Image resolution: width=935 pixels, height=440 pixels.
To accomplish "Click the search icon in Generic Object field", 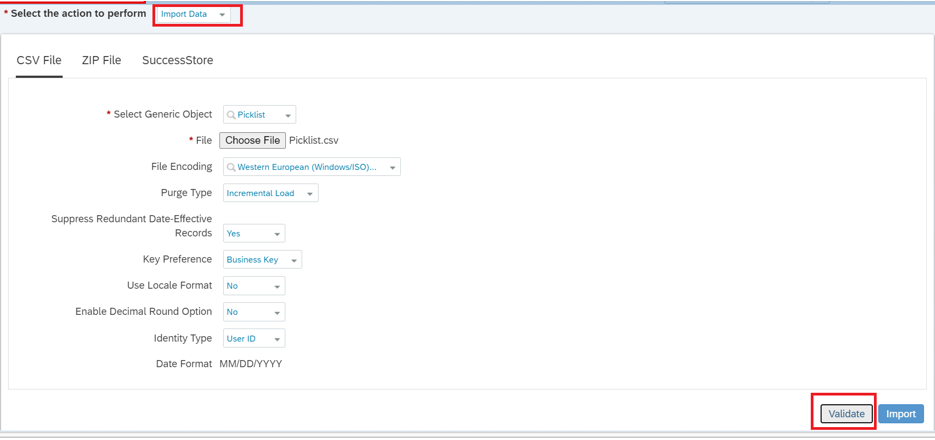I will 231,114.
